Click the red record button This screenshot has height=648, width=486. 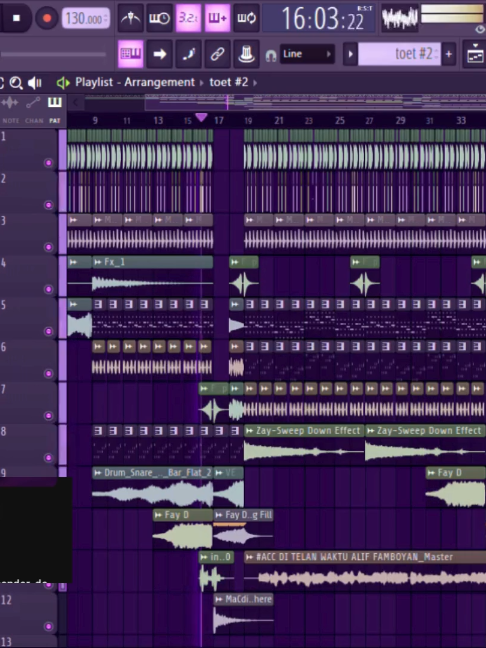(47, 18)
